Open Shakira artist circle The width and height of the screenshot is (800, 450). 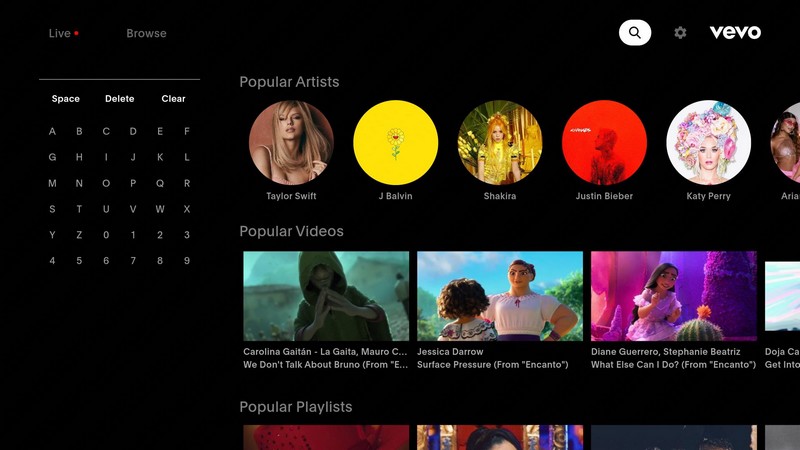coord(500,143)
